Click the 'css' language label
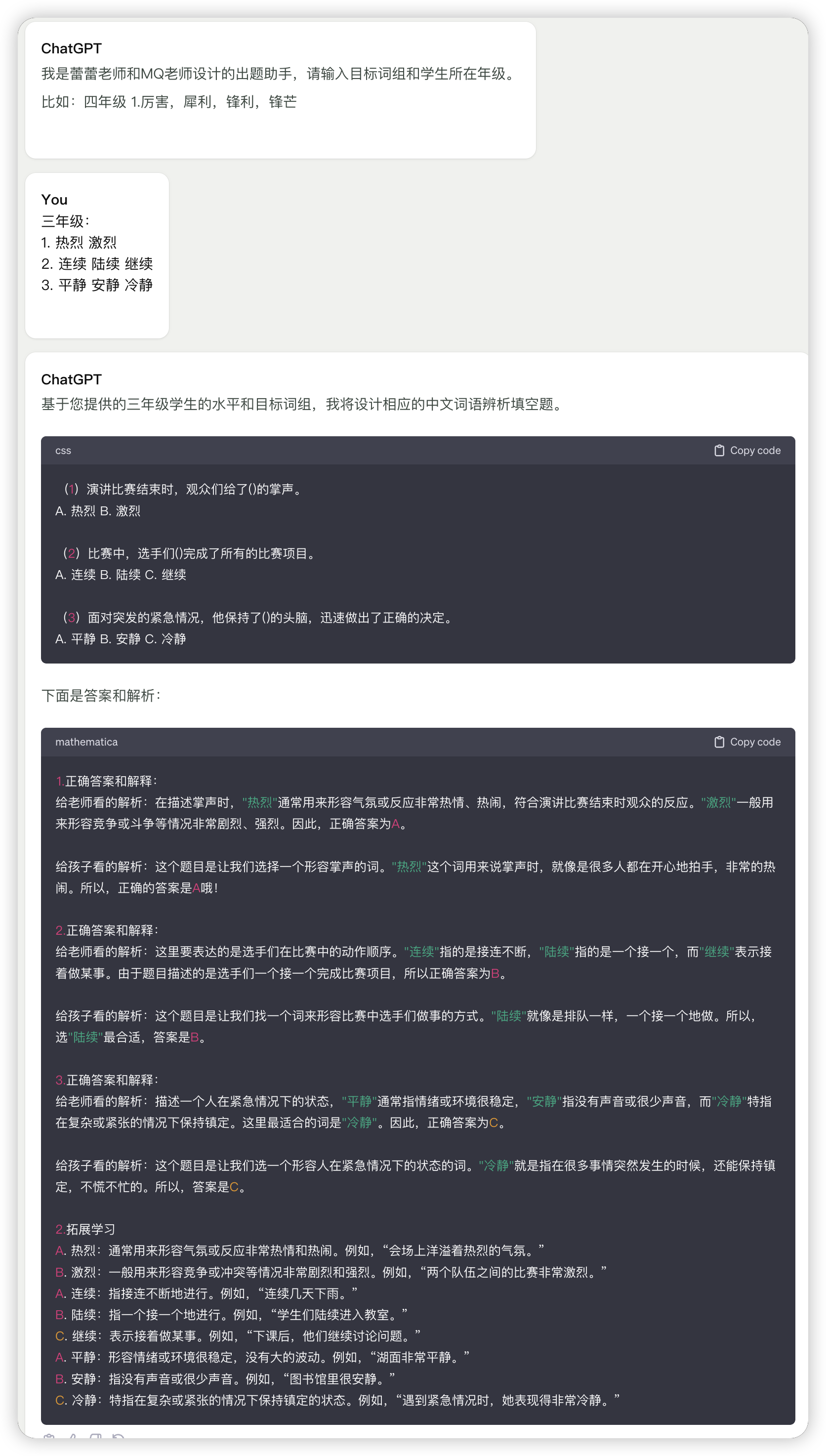The width and height of the screenshot is (826, 1456). [63, 451]
